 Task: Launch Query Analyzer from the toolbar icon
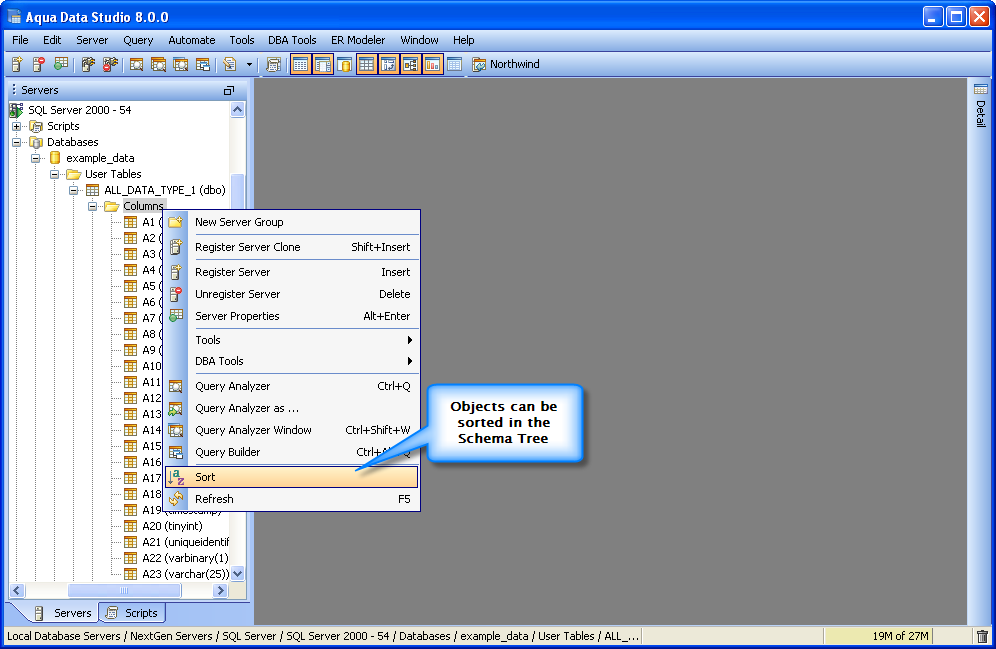point(137,64)
